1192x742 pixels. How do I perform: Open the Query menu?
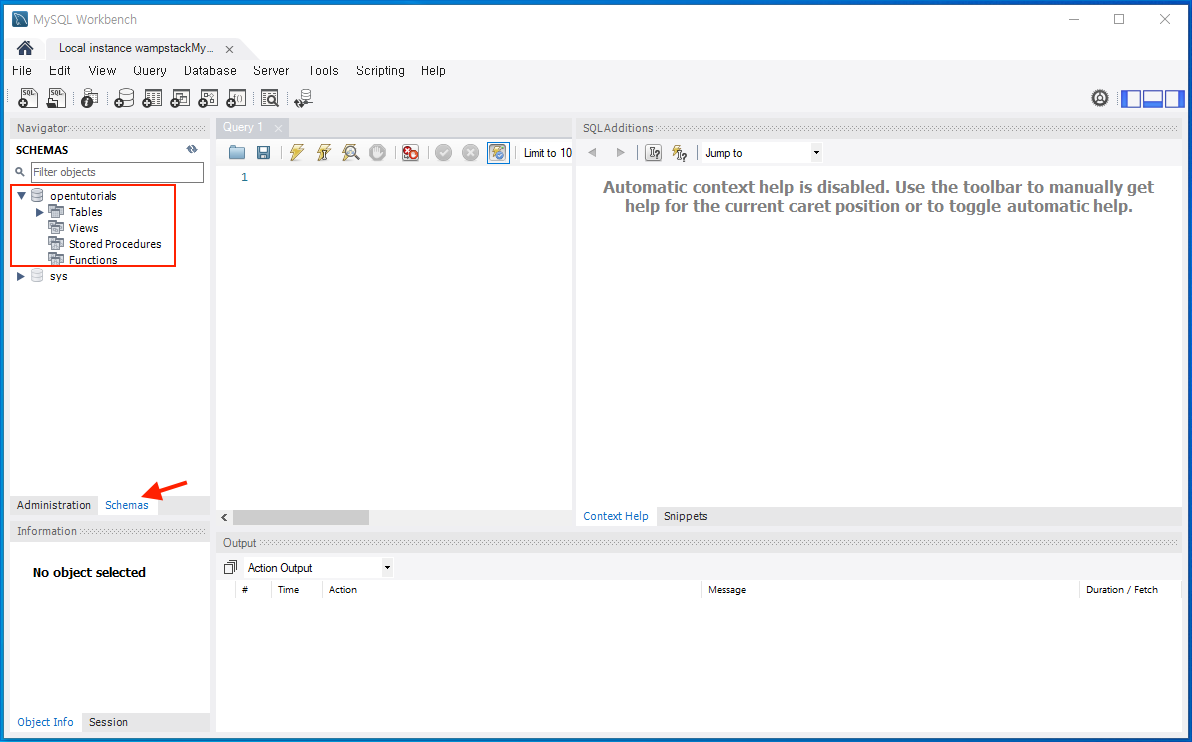point(150,71)
